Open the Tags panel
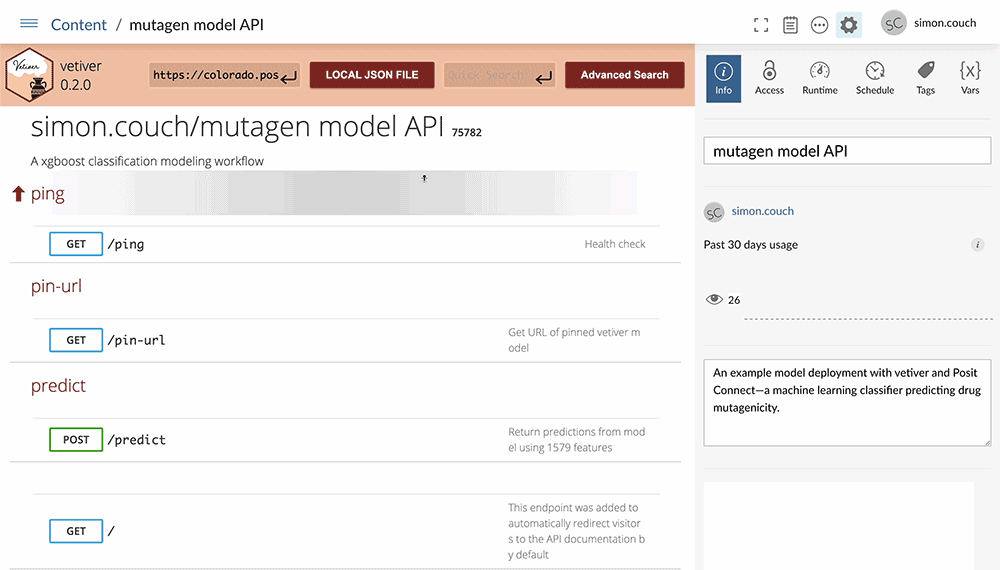 pyautogui.click(x=926, y=77)
